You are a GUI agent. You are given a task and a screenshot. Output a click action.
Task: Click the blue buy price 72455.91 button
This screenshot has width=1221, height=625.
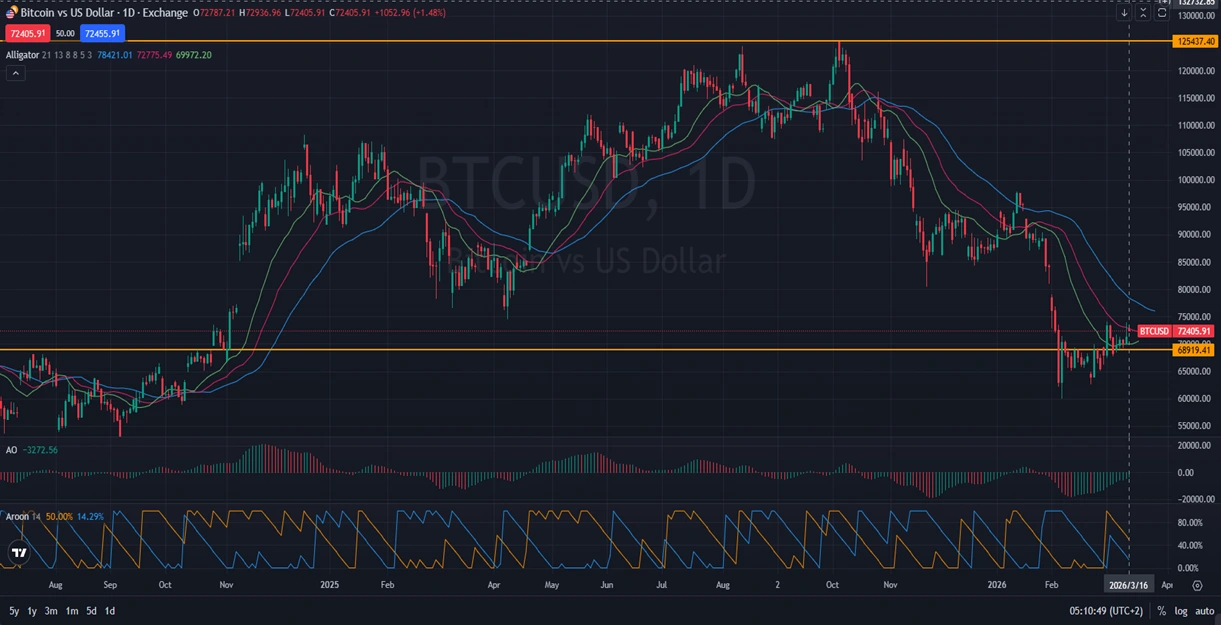tap(103, 33)
